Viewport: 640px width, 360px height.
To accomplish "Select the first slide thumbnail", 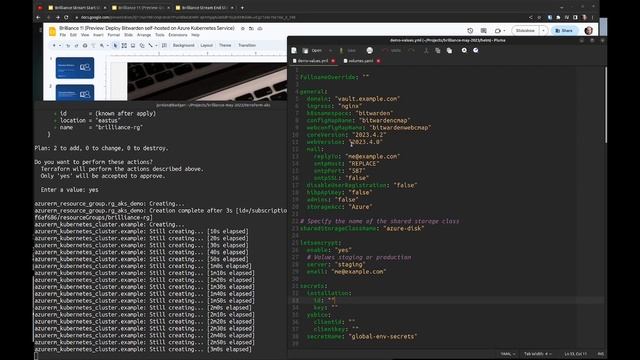I will [x=75, y=68].
